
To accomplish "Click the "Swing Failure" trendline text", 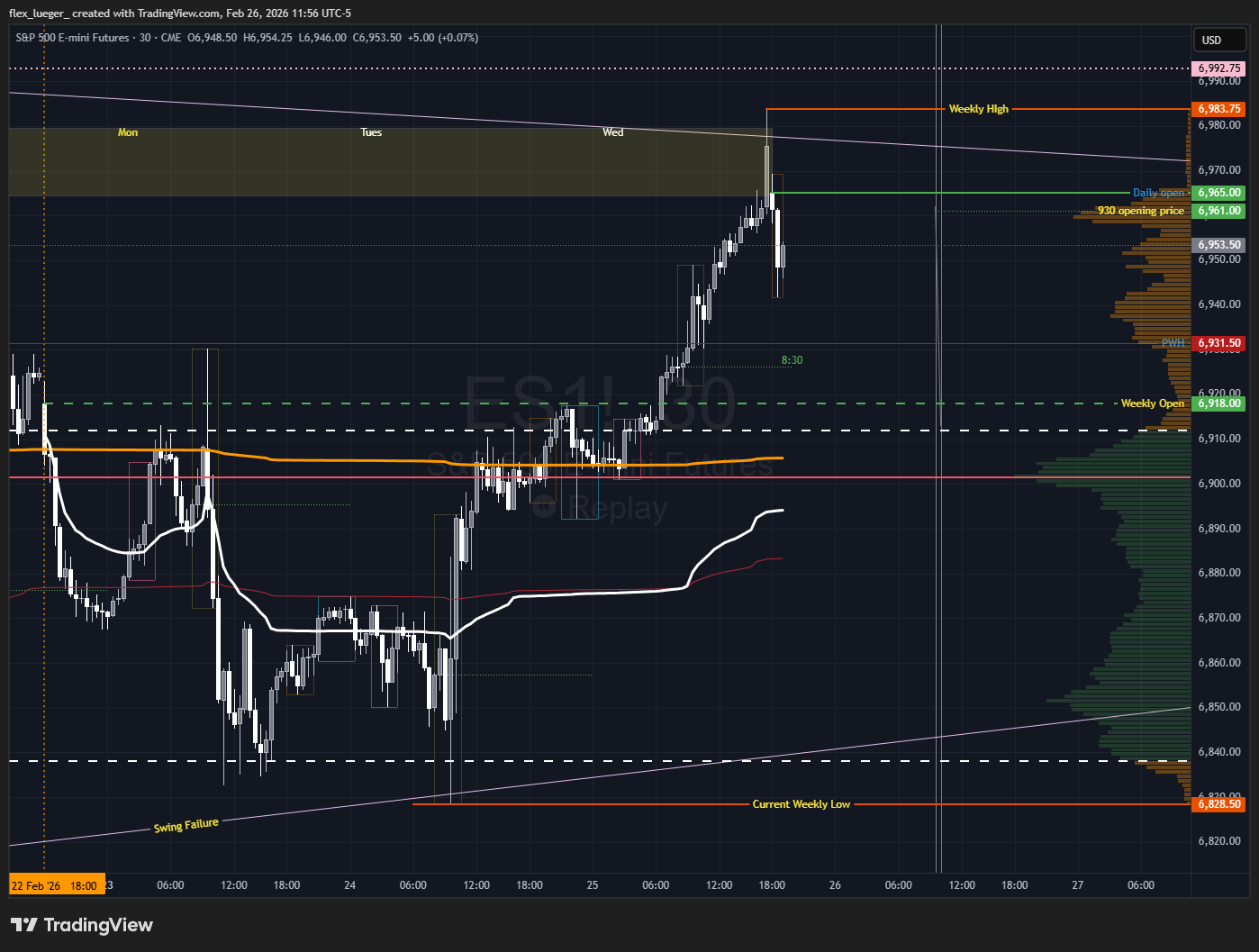I will (x=186, y=825).
